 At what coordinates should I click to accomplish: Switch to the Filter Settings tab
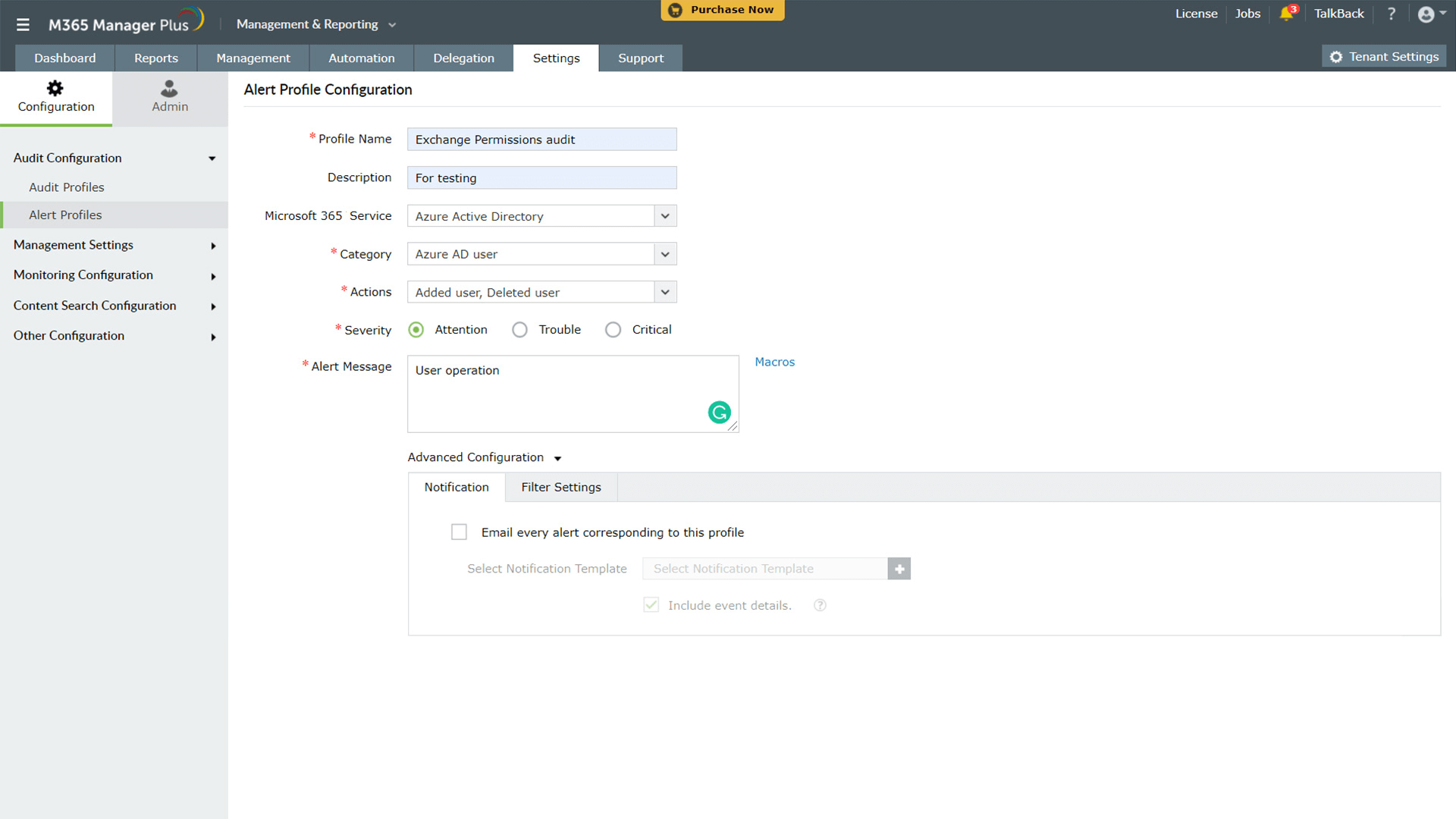561,488
